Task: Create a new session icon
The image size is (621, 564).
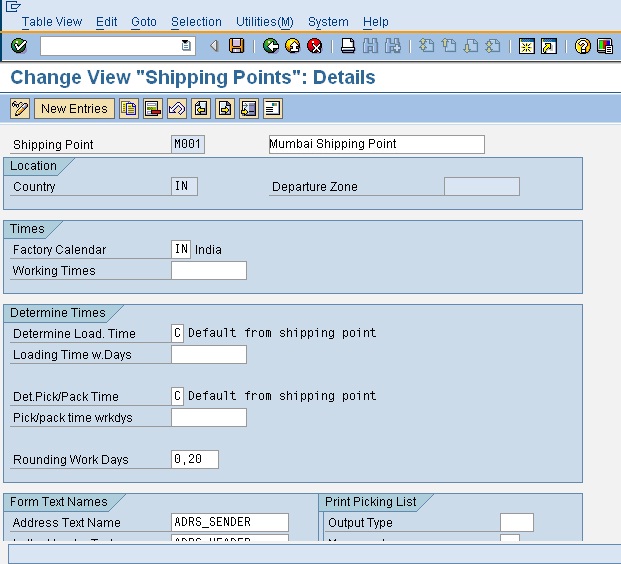Action: click(x=527, y=46)
